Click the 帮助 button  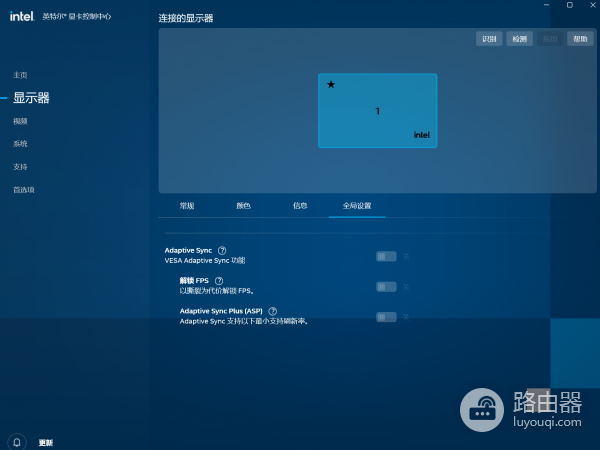point(580,39)
